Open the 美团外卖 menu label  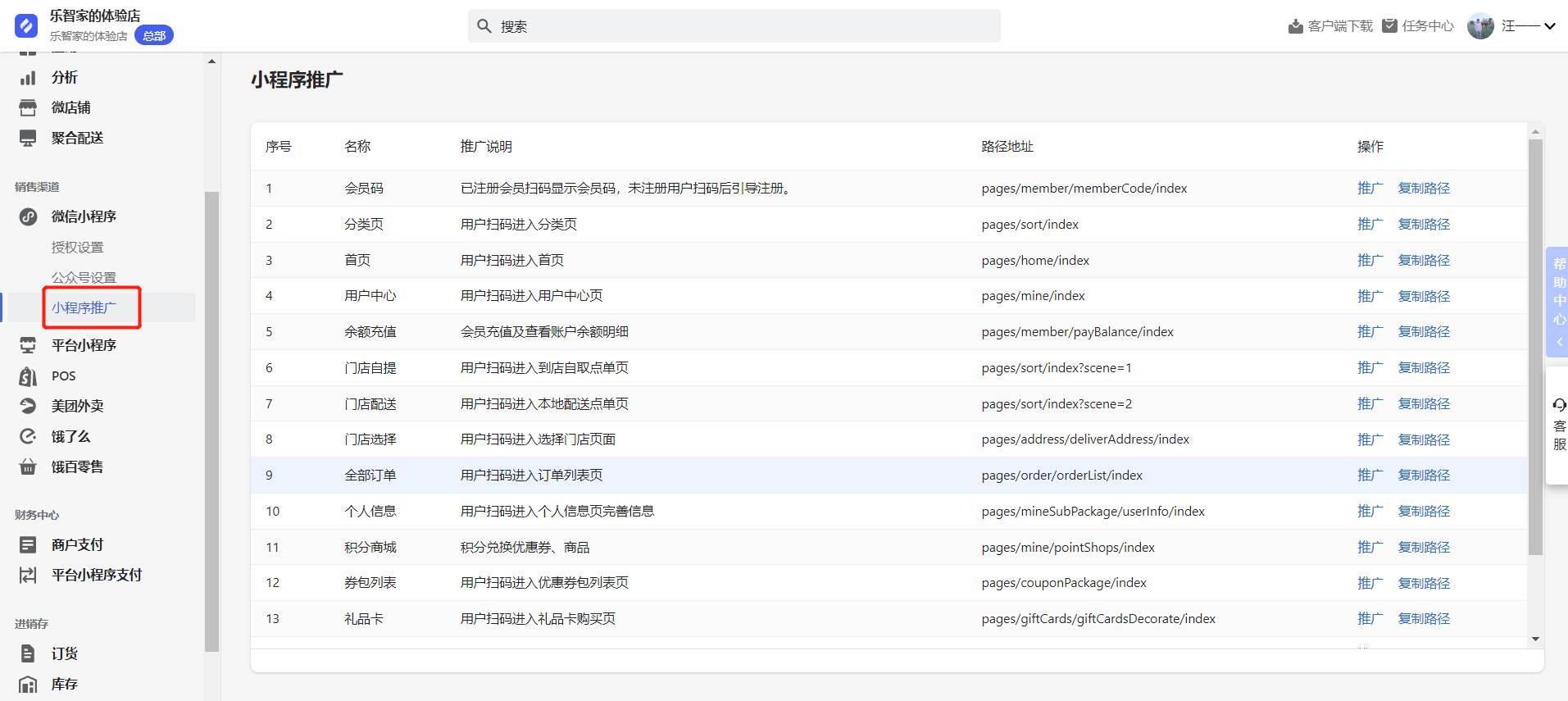click(x=78, y=406)
